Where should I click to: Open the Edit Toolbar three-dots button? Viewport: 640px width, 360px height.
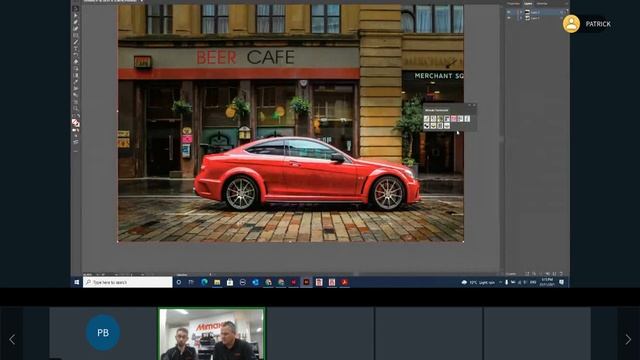coord(76,151)
